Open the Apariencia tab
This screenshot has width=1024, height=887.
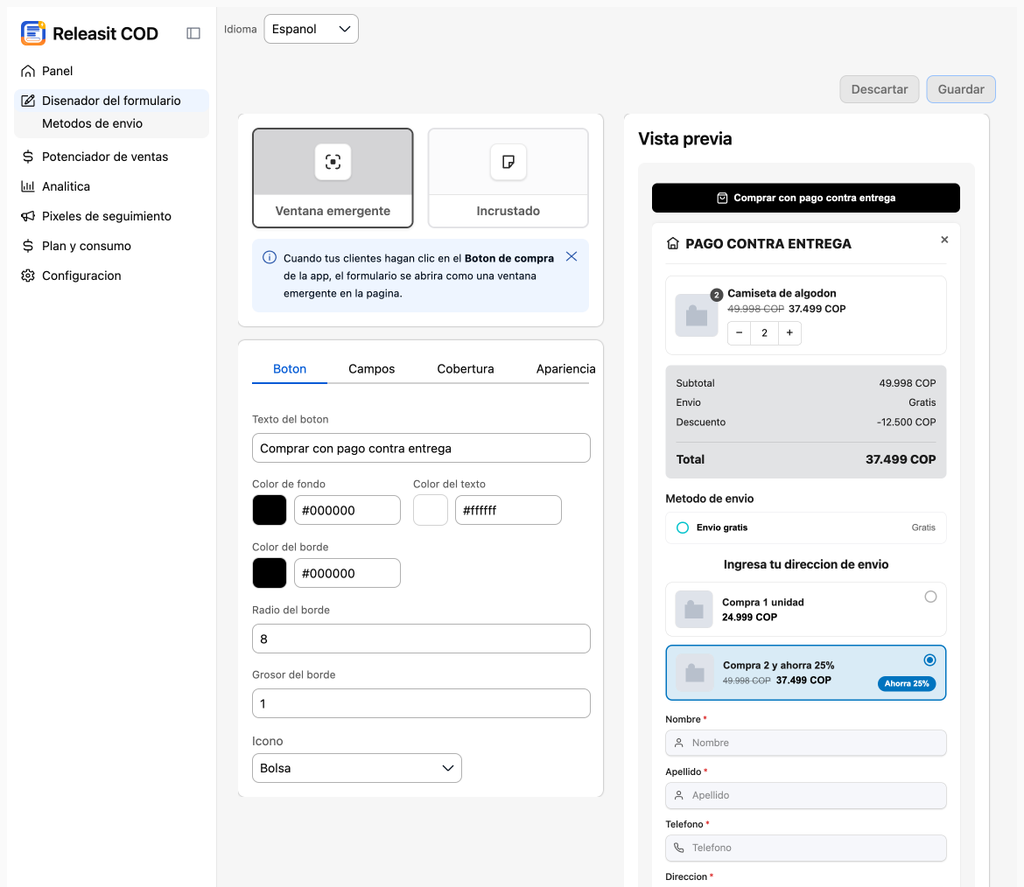(x=566, y=369)
